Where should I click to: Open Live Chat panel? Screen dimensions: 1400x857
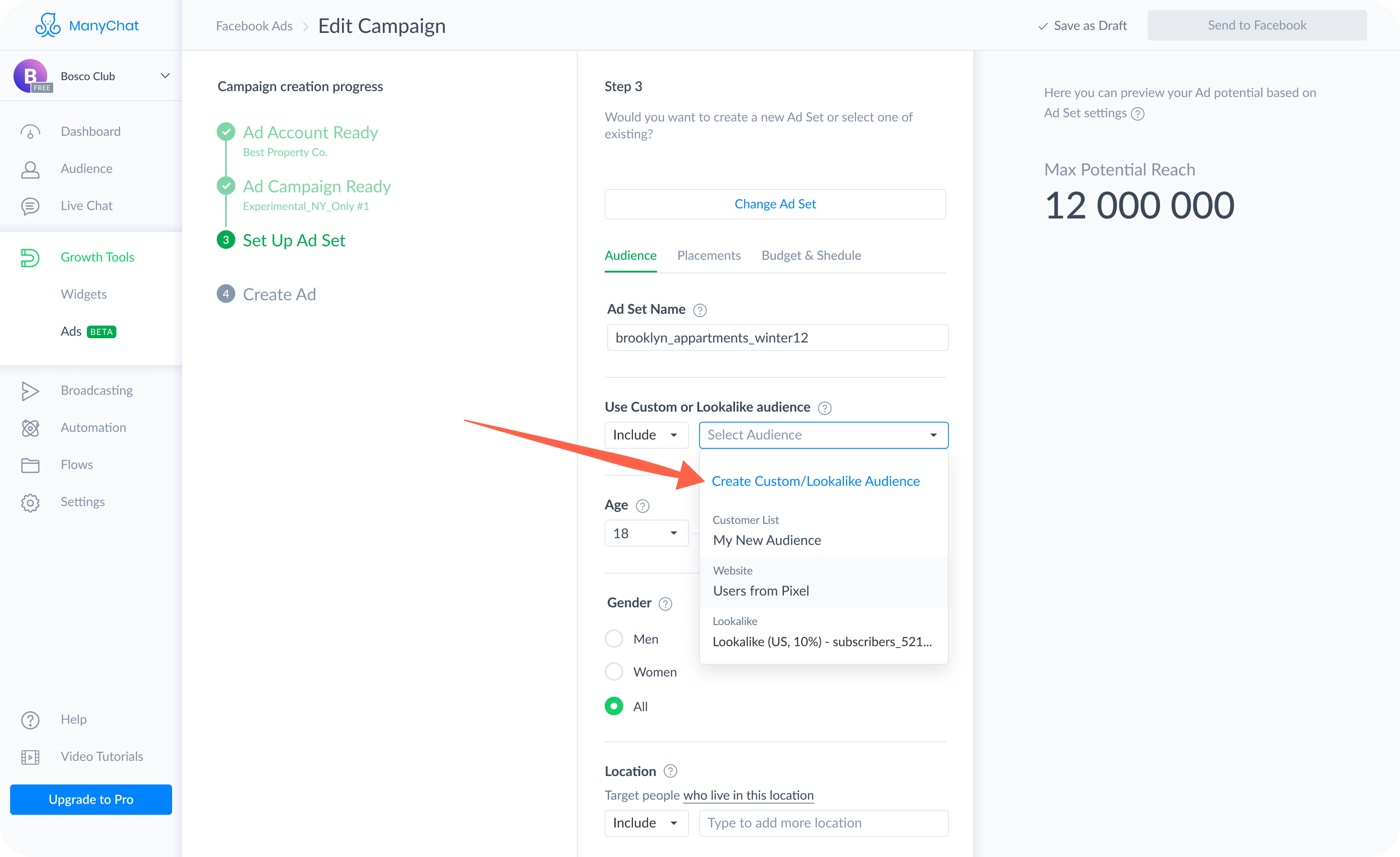(86, 205)
